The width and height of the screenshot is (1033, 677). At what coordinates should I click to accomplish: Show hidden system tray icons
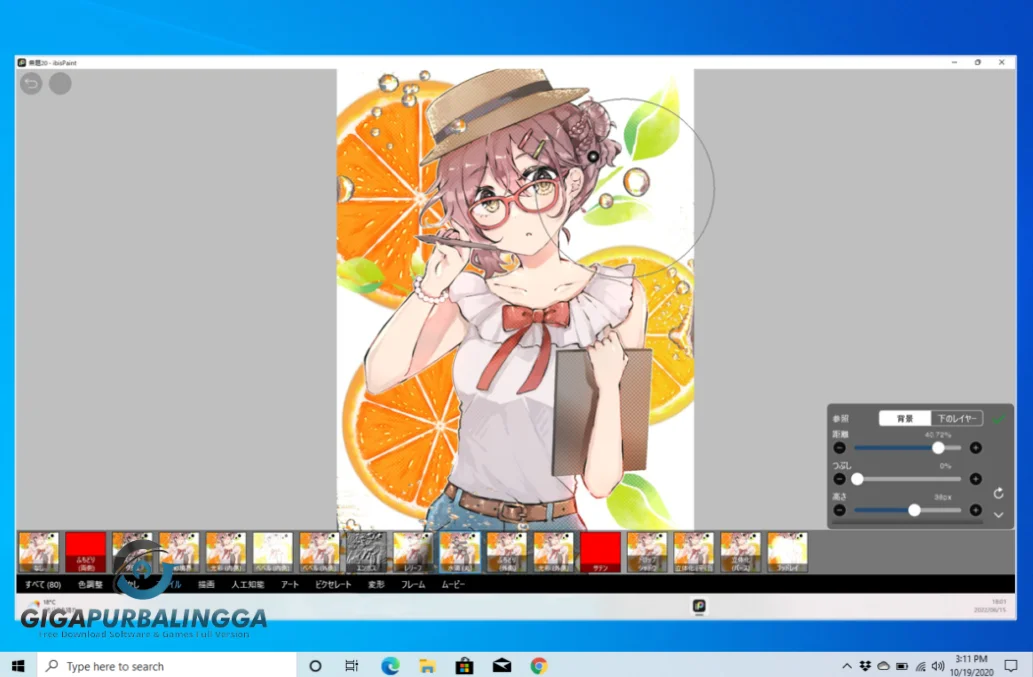point(847,666)
